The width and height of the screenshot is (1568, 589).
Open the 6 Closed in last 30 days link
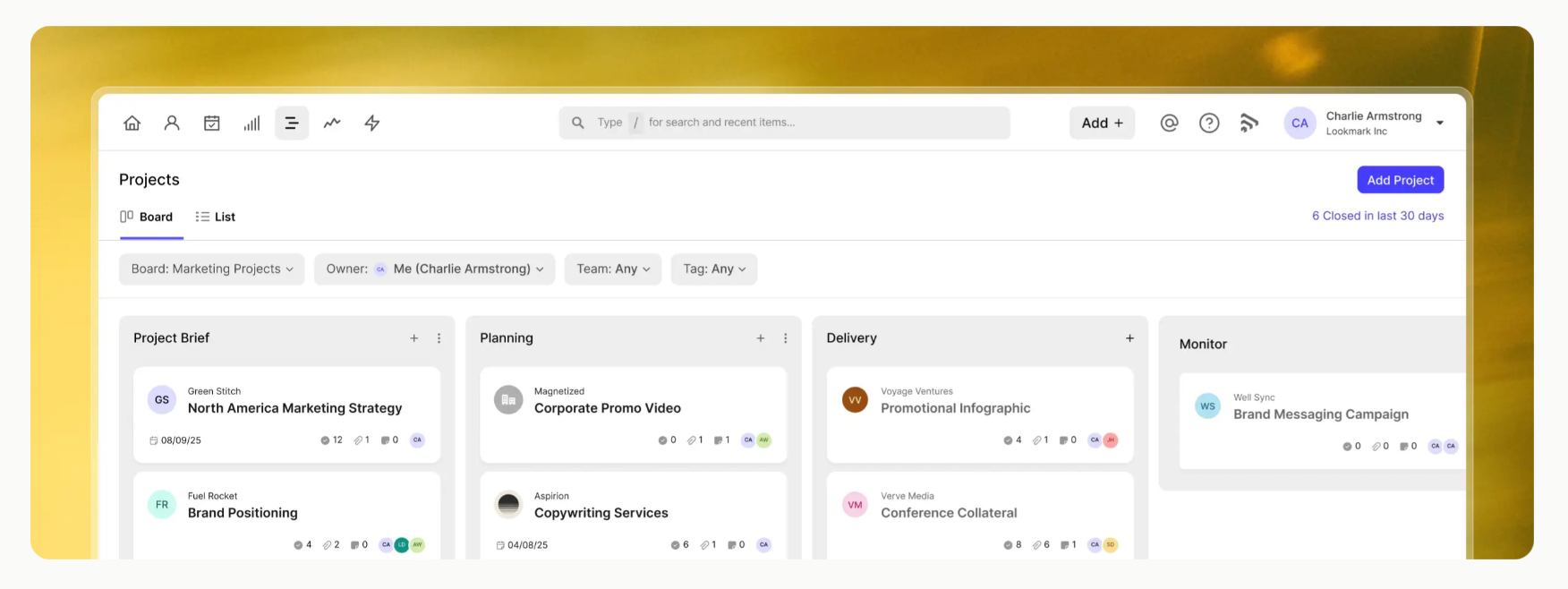(1378, 216)
